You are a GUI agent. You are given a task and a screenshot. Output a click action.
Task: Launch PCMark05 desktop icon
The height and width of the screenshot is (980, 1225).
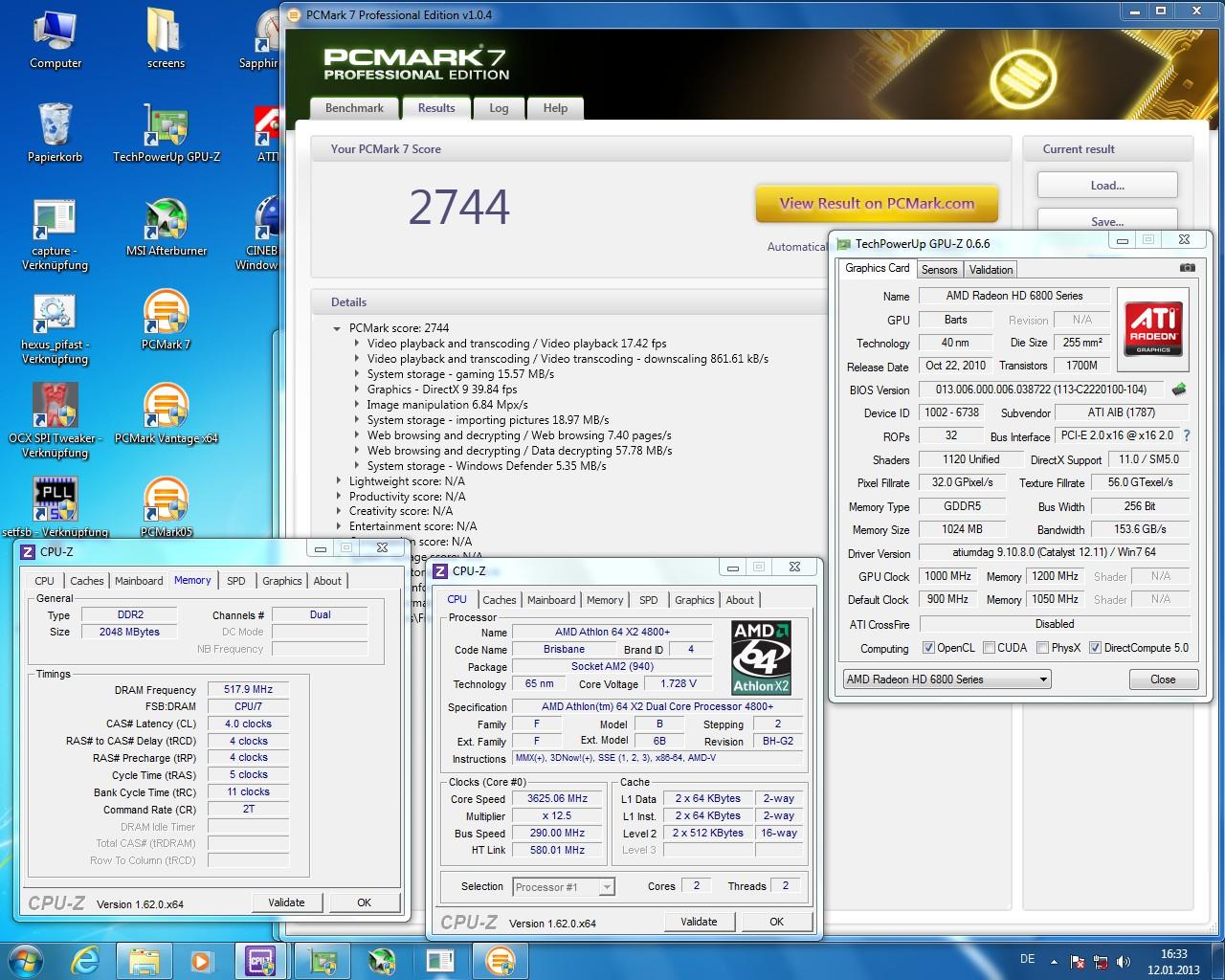click(x=167, y=507)
